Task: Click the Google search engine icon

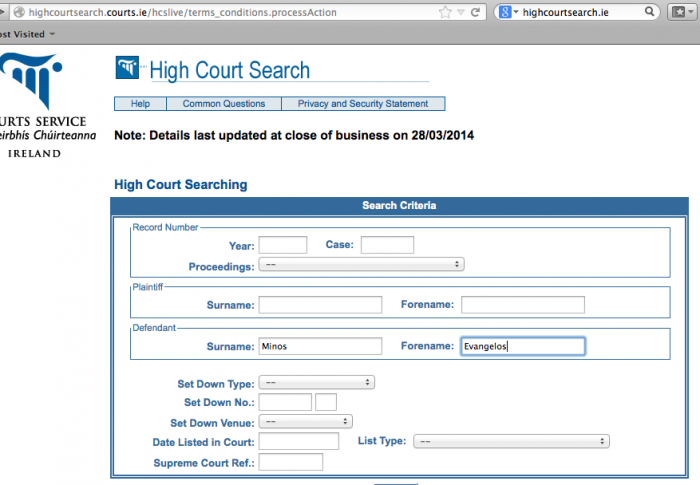Action: 504,12
